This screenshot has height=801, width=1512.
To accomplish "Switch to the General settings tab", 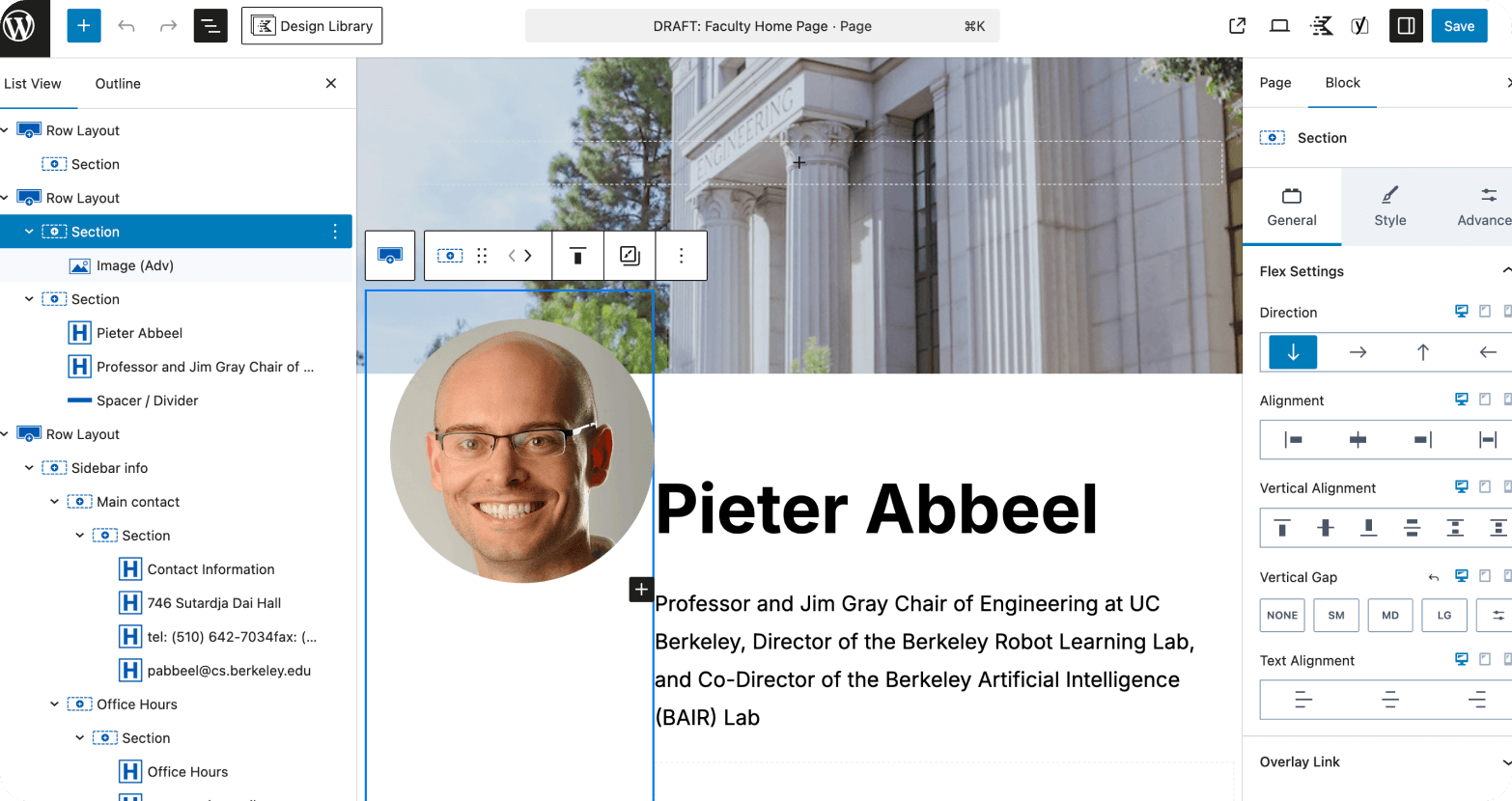I will [x=1292, y=207].
